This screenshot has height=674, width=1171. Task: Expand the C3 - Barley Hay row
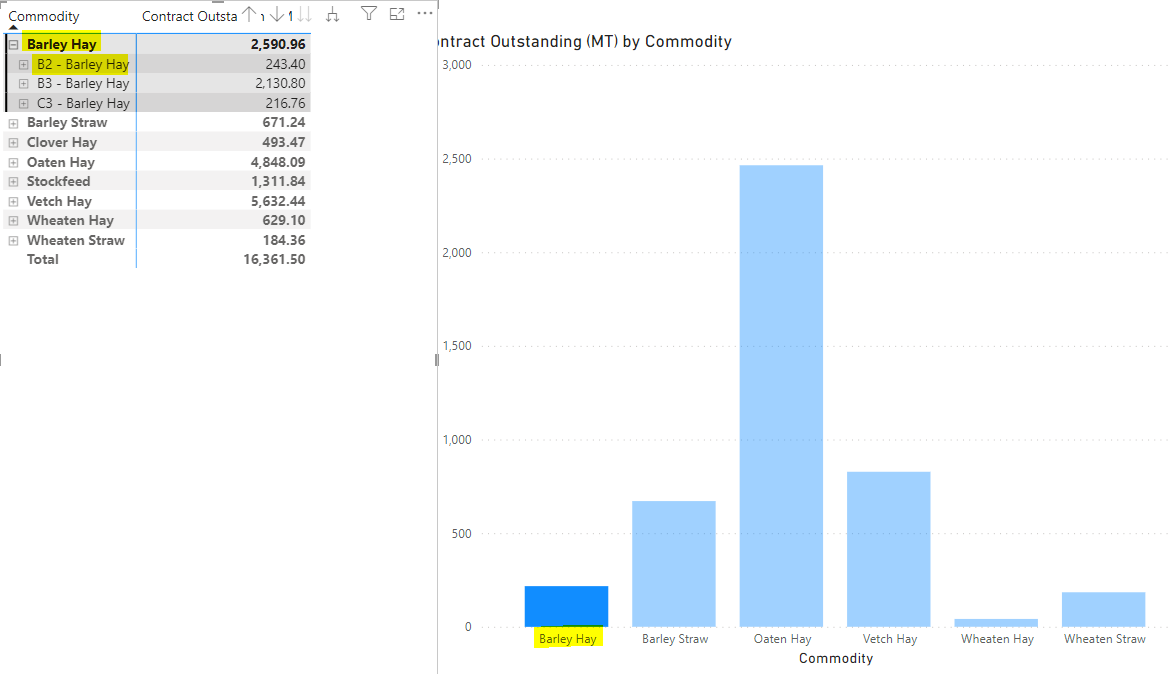coord(23,104)
